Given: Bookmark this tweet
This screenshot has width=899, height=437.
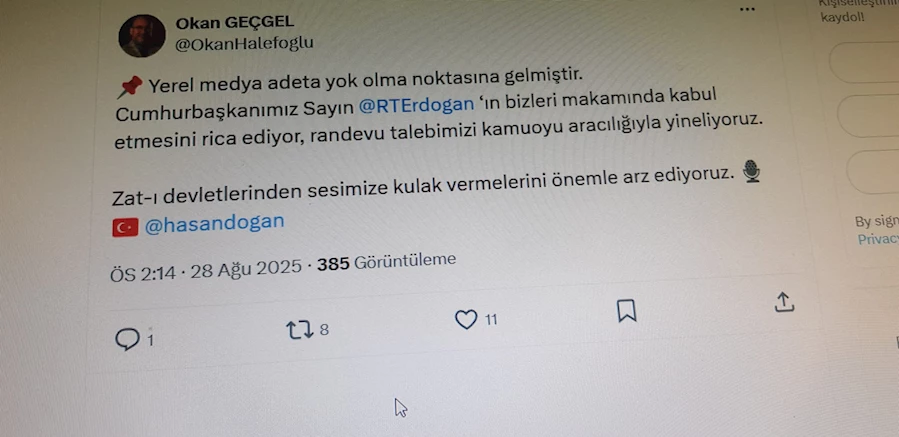Looking at the screenshot, I should (627, 311).
